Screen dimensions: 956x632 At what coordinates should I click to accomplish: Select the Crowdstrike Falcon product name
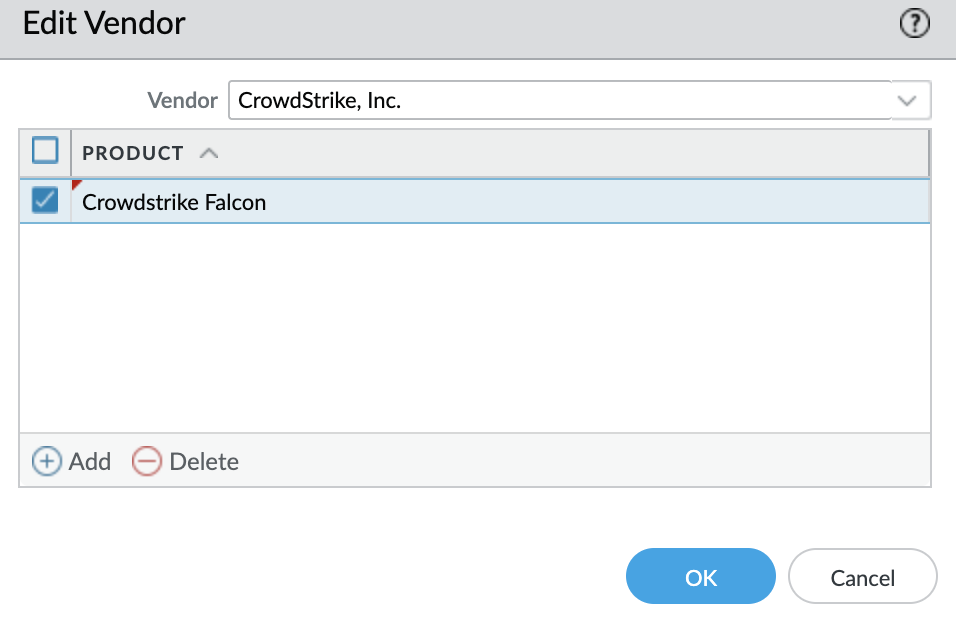click(174, 202)
